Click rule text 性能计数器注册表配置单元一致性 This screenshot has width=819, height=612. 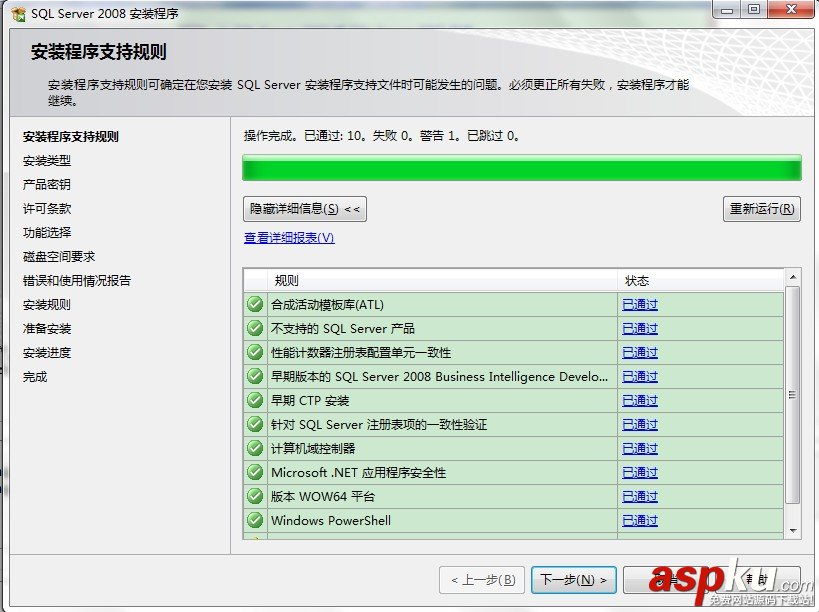coord(361,352)
